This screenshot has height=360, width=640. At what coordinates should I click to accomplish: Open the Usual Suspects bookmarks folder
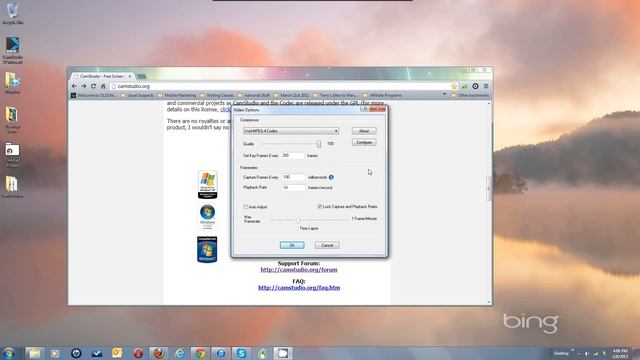pyautogui.click(x=137, y=95)
